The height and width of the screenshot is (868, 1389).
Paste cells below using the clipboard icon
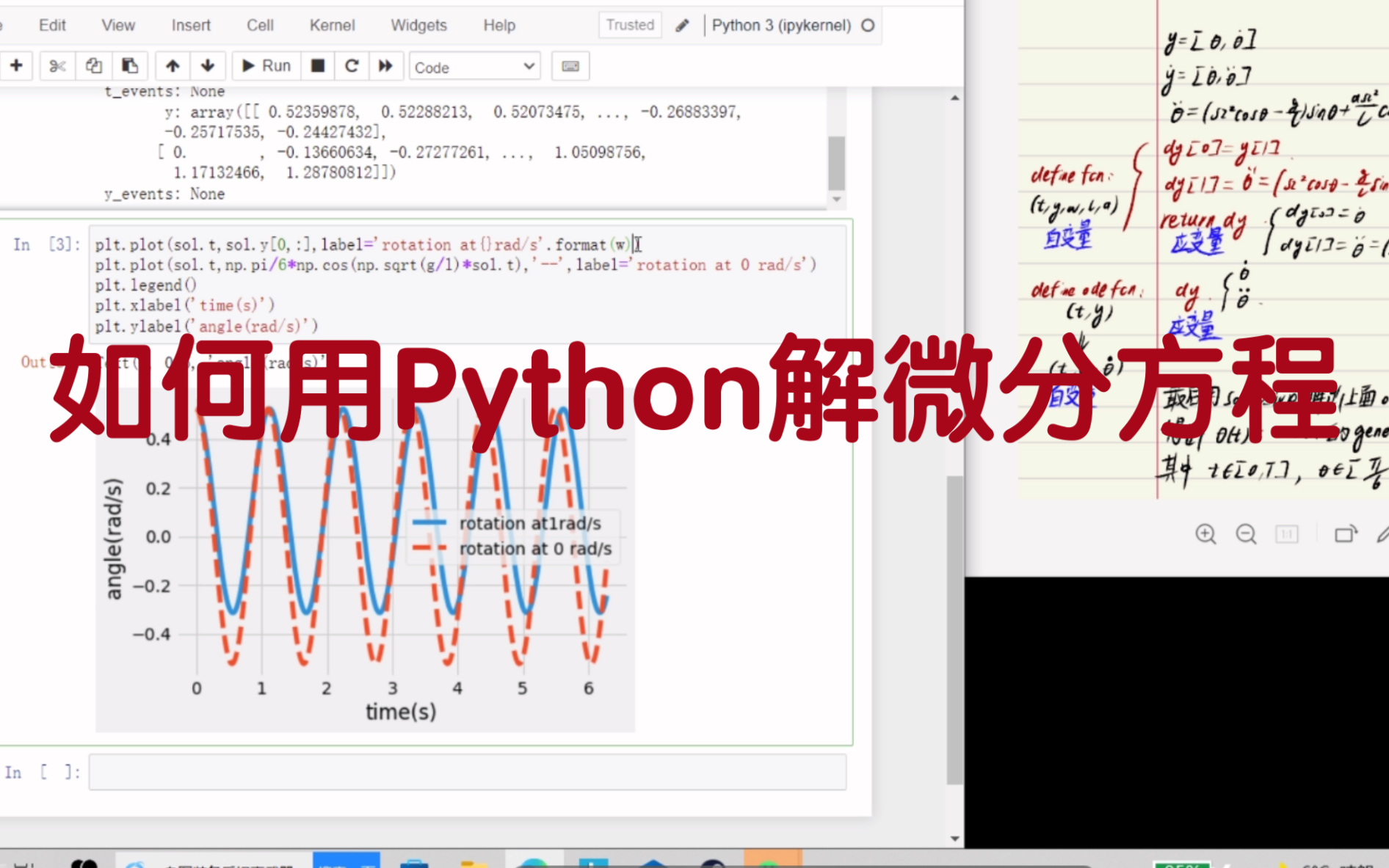[x=130, y=66]
